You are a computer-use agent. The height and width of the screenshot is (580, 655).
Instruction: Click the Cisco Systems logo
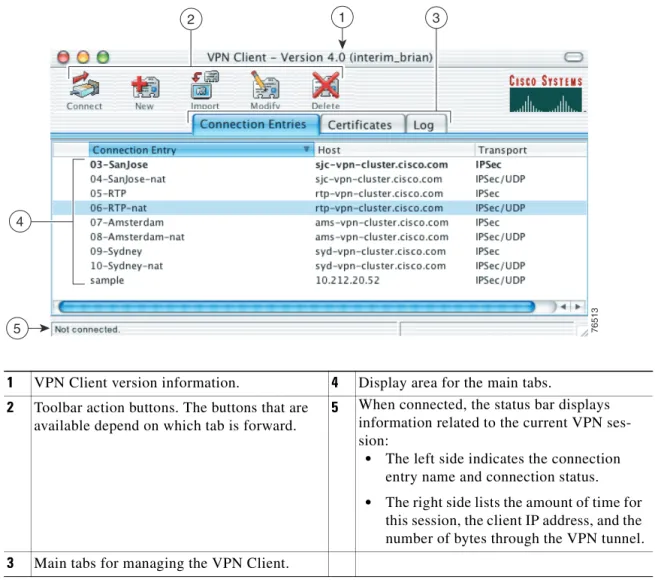[546, 93]
